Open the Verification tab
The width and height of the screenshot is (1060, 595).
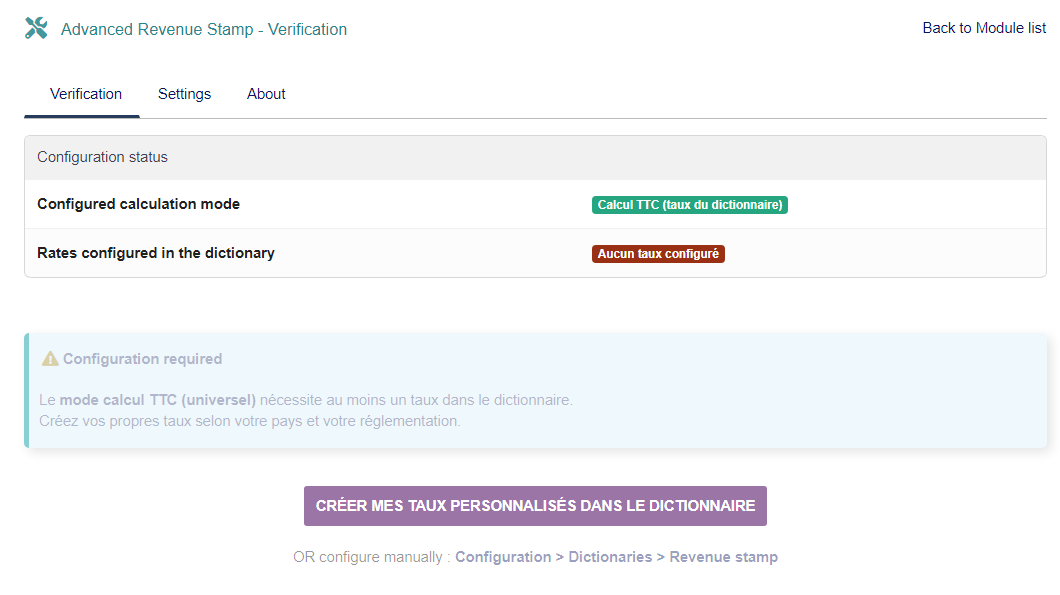coord(86,94)
